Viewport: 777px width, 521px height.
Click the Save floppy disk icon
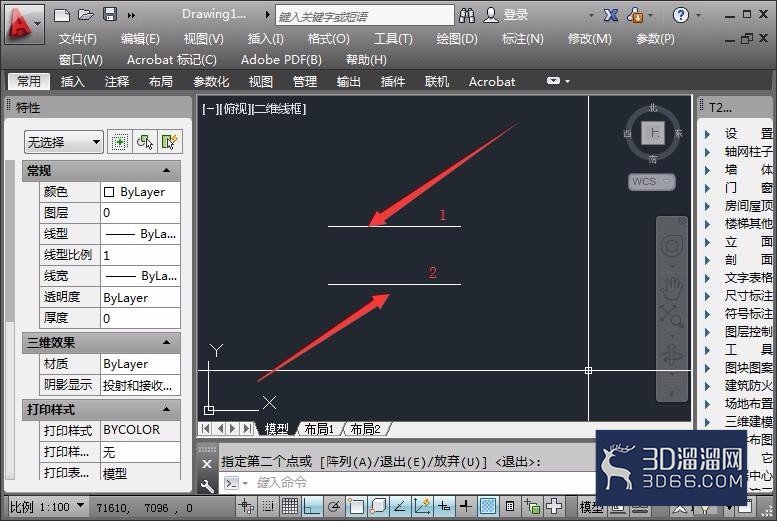click(110, 14)
